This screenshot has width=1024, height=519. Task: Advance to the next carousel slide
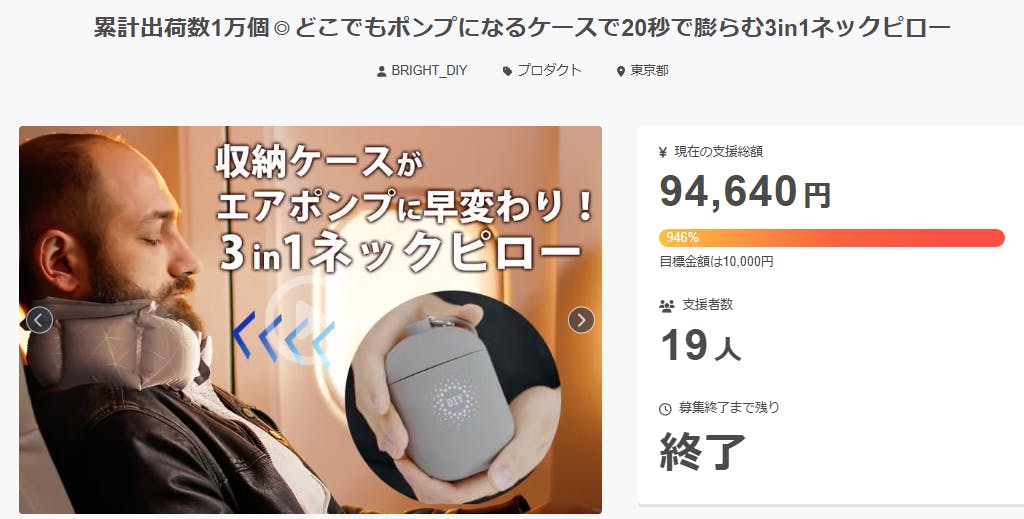click(581, 320)
